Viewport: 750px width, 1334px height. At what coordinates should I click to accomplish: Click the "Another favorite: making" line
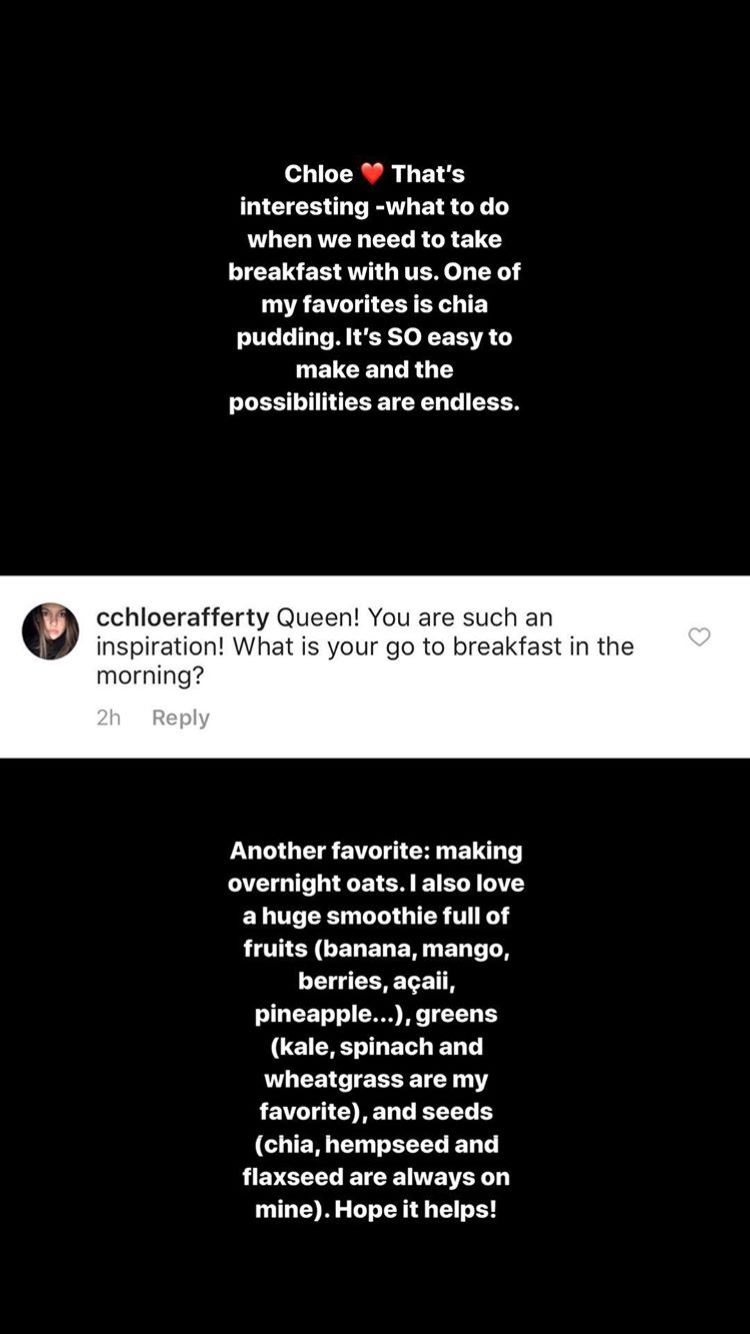375,851
